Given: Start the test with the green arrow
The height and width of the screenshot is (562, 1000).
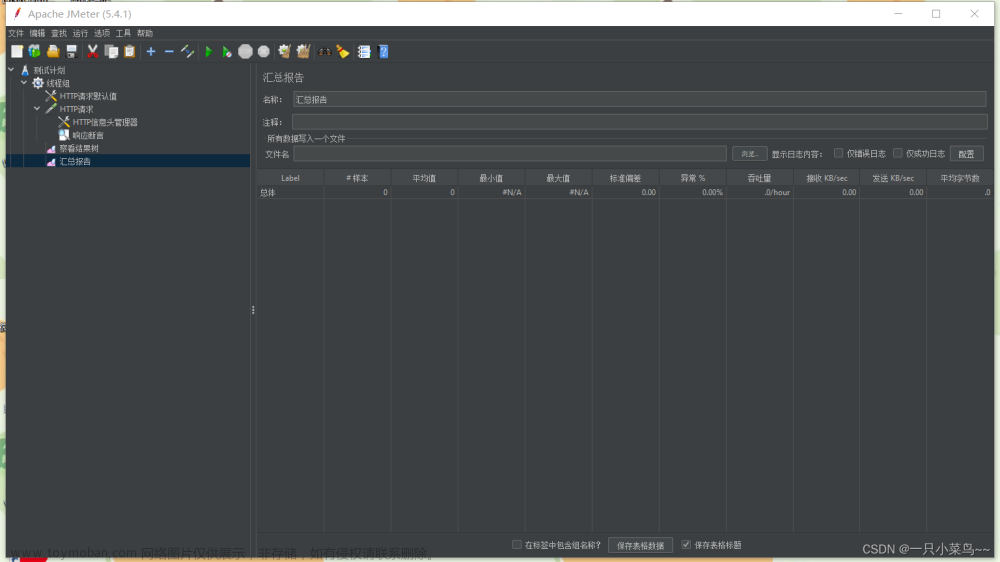Looking at the screenshot, I should (x=209, y=52).
